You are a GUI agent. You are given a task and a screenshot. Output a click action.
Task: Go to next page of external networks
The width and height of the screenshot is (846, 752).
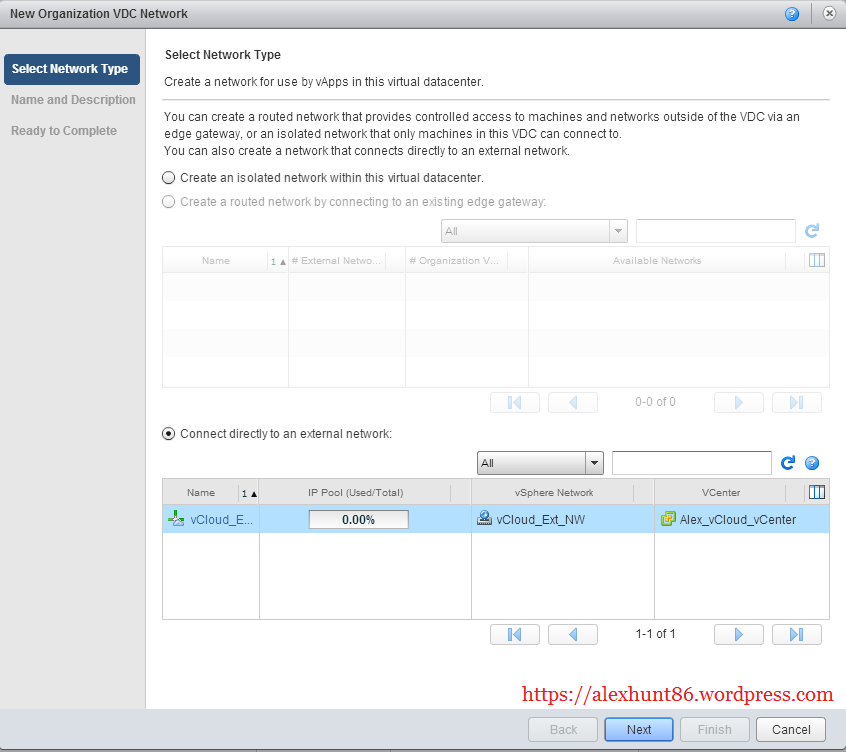pyautogui.click(x=738, y=634)
